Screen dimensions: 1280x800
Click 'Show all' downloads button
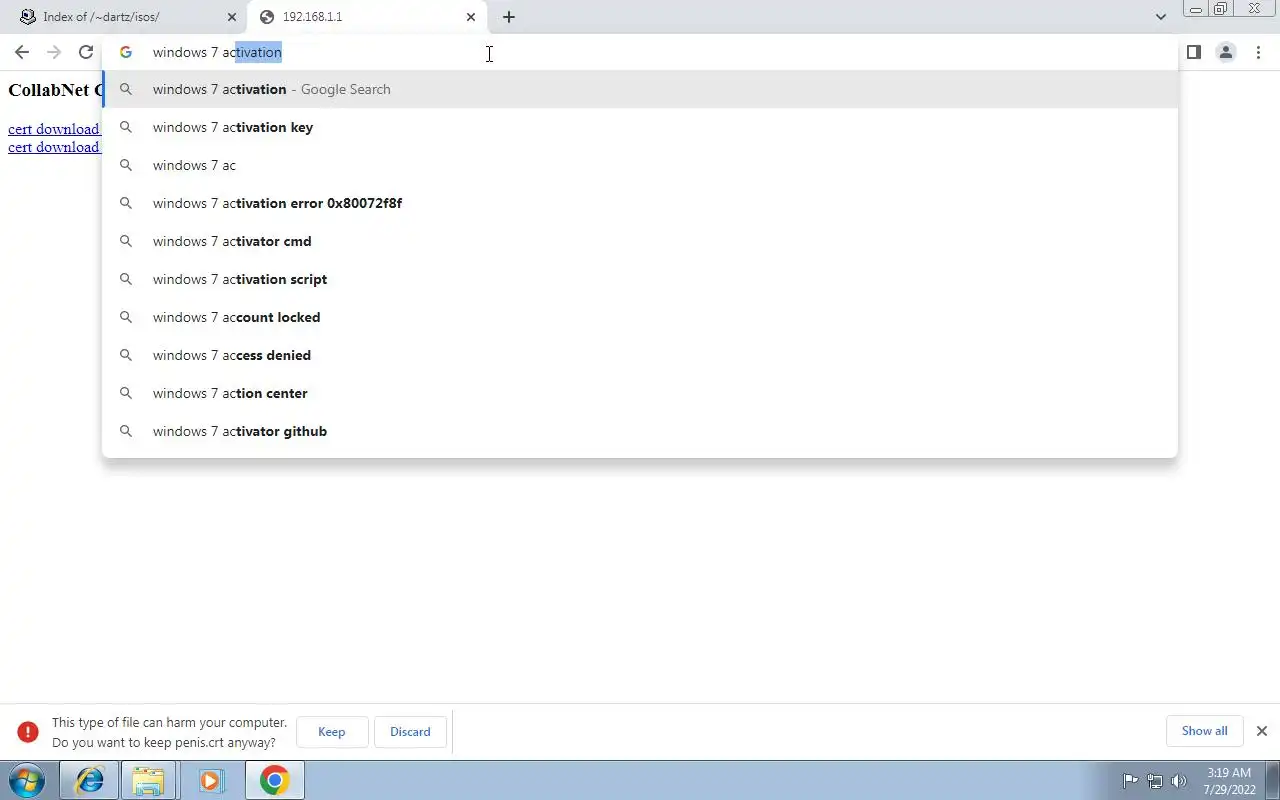click(x=1204, y=731)
